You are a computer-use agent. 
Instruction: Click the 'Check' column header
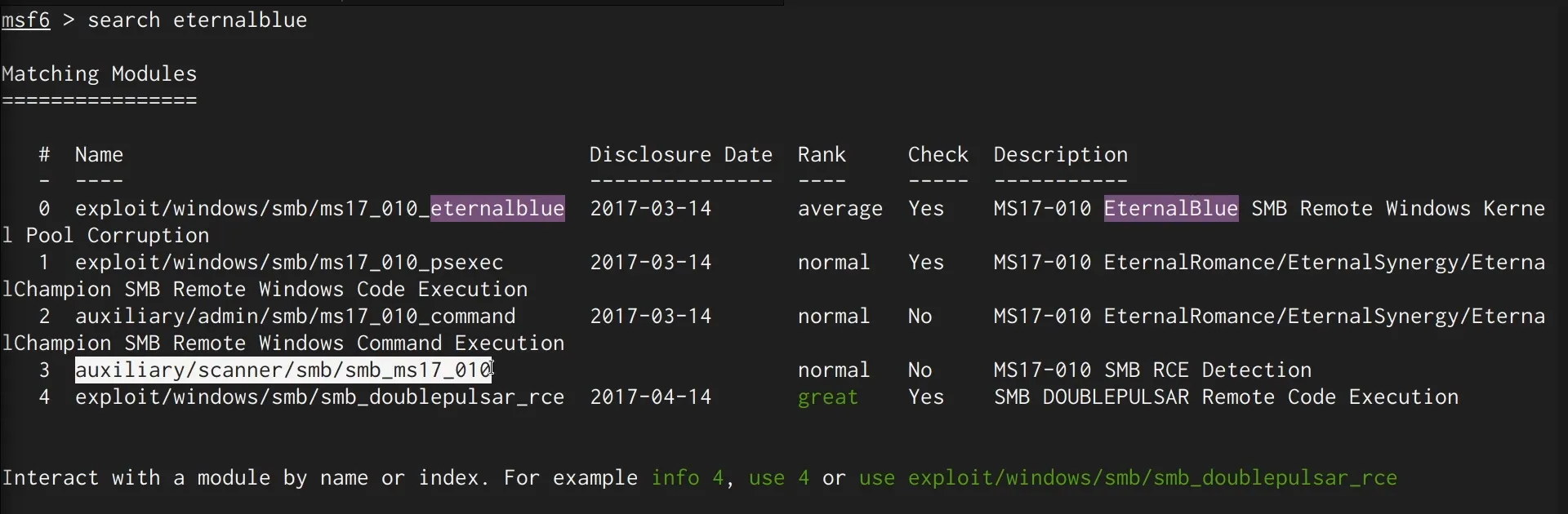(938, 155)
